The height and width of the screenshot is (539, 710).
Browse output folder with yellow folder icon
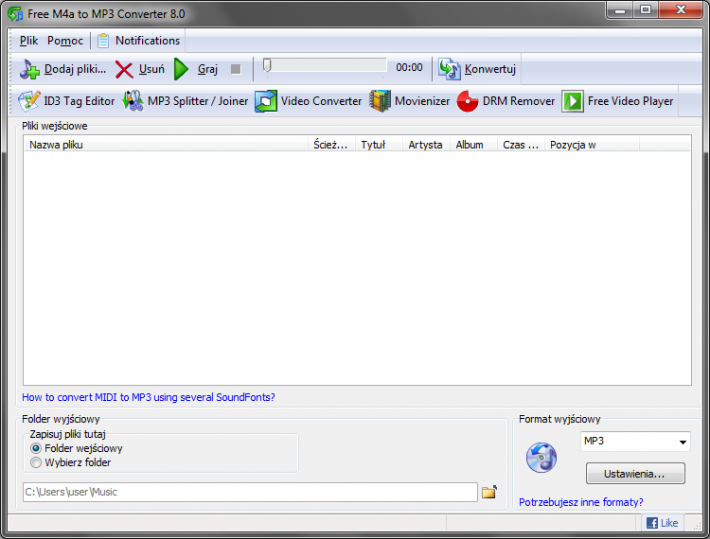click(489, 492)
